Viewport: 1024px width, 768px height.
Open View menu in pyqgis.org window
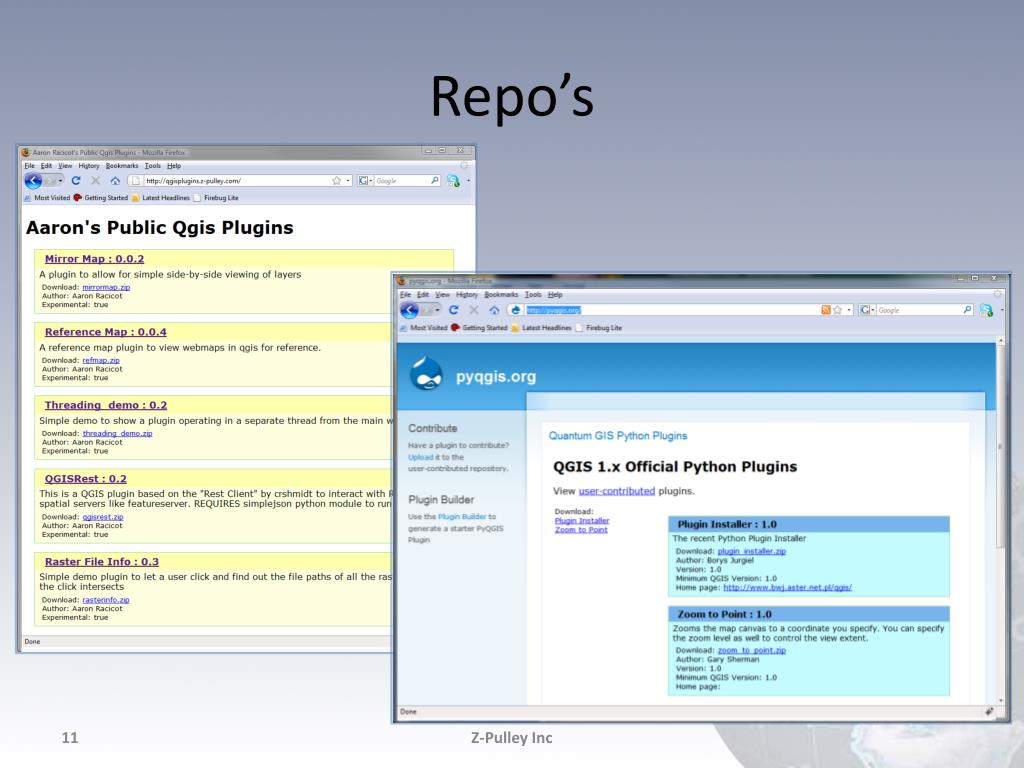click(443, 295)
